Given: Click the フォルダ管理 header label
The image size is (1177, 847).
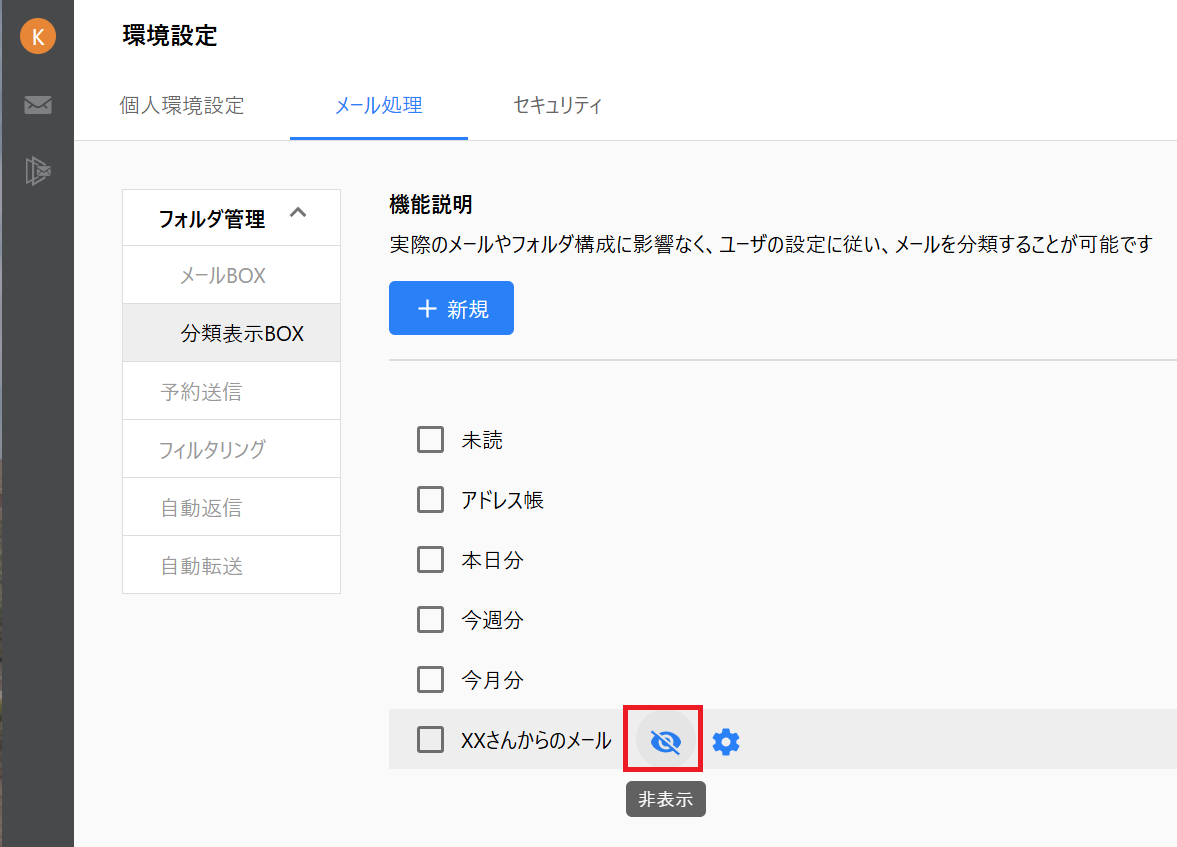Looking at the screenshot, I should [212, 219].
